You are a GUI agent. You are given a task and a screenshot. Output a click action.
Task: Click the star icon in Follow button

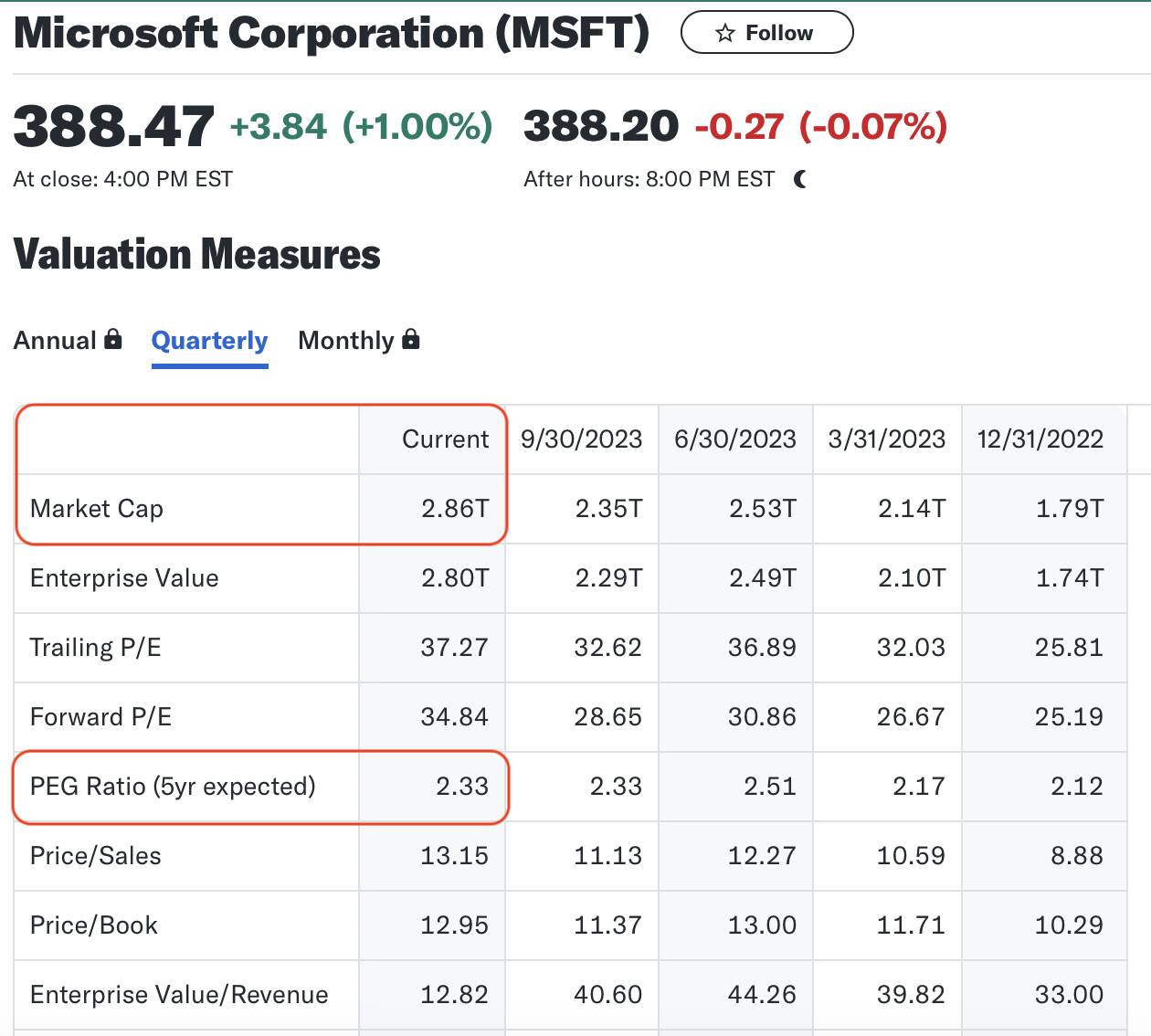(725, 34)
